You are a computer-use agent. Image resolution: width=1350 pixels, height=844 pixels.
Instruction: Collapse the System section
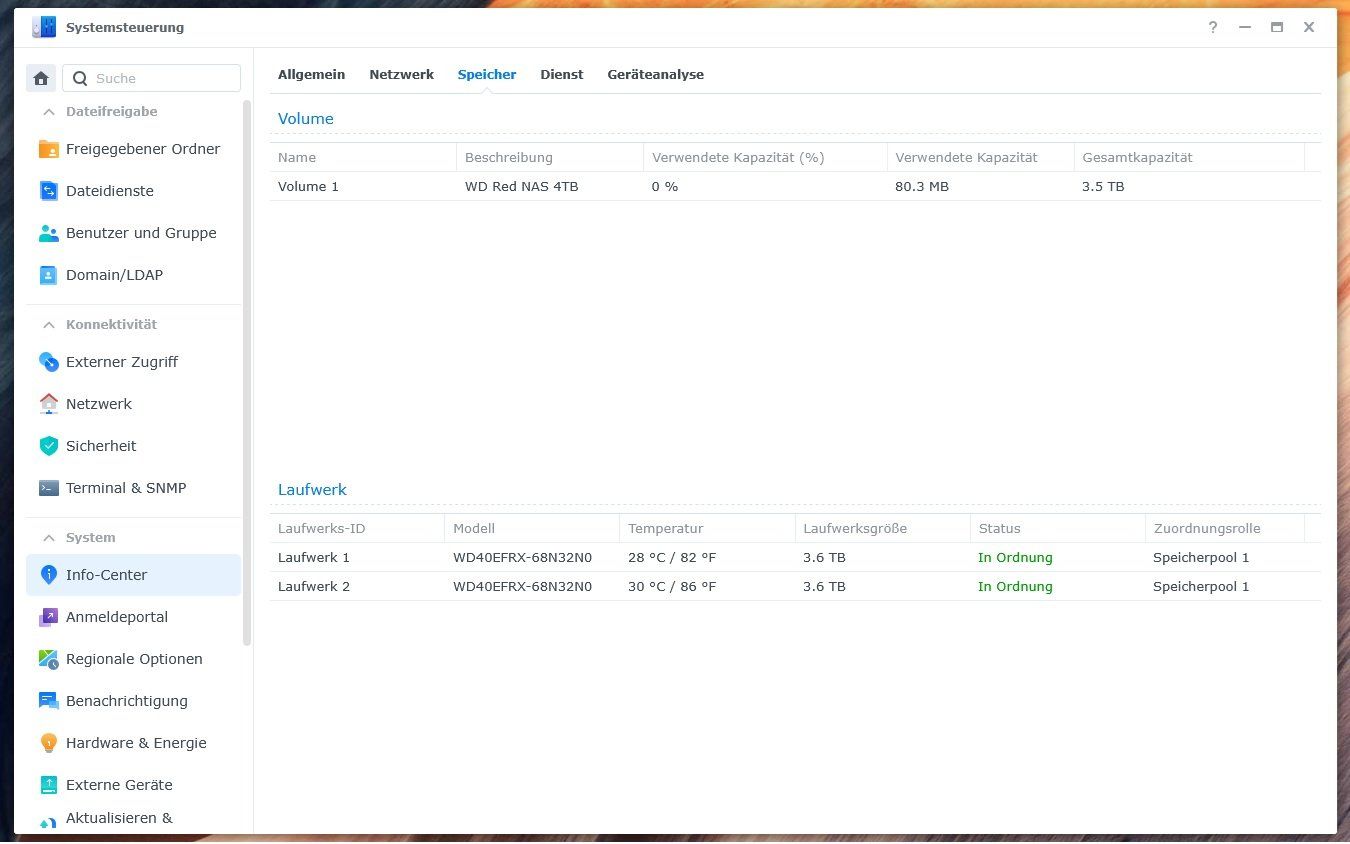pos(47,538)
